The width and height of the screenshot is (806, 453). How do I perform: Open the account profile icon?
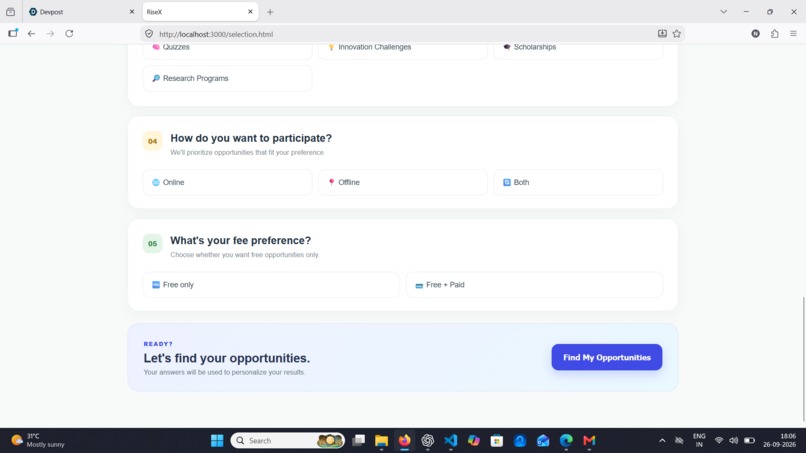point(755,33)
